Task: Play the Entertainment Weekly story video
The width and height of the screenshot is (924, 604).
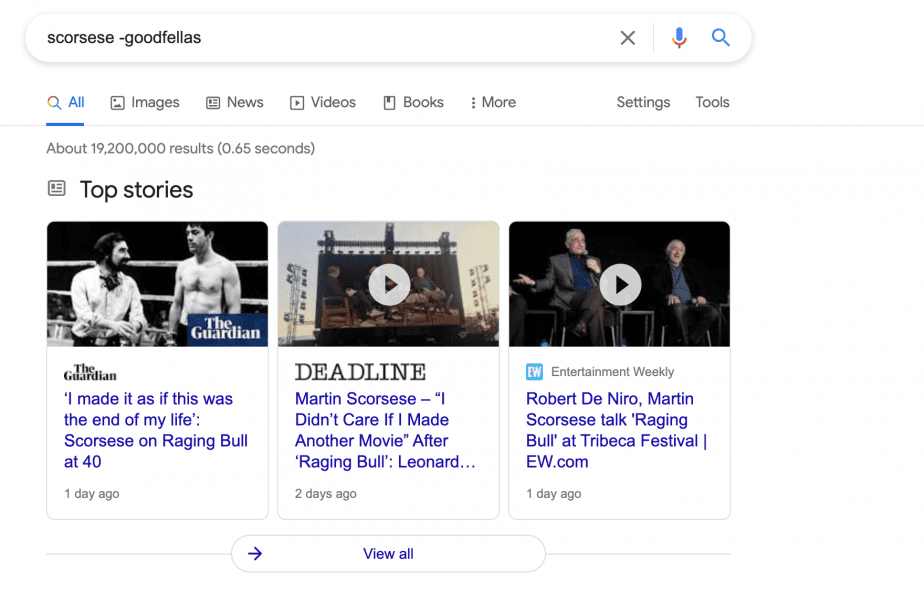Action: coord(621,285)
